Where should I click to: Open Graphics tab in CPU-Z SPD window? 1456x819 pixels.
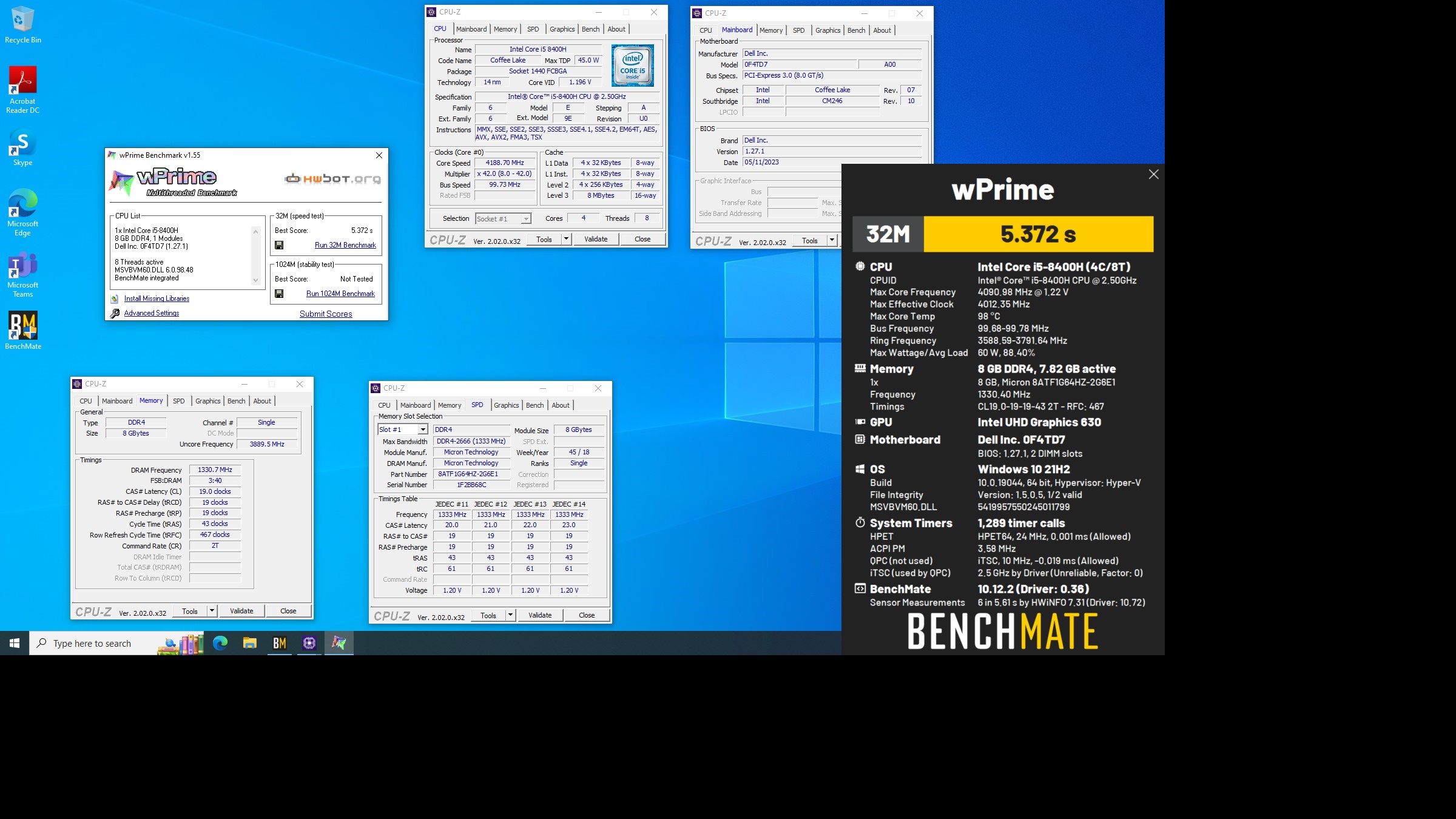click(x=506, y=405)
